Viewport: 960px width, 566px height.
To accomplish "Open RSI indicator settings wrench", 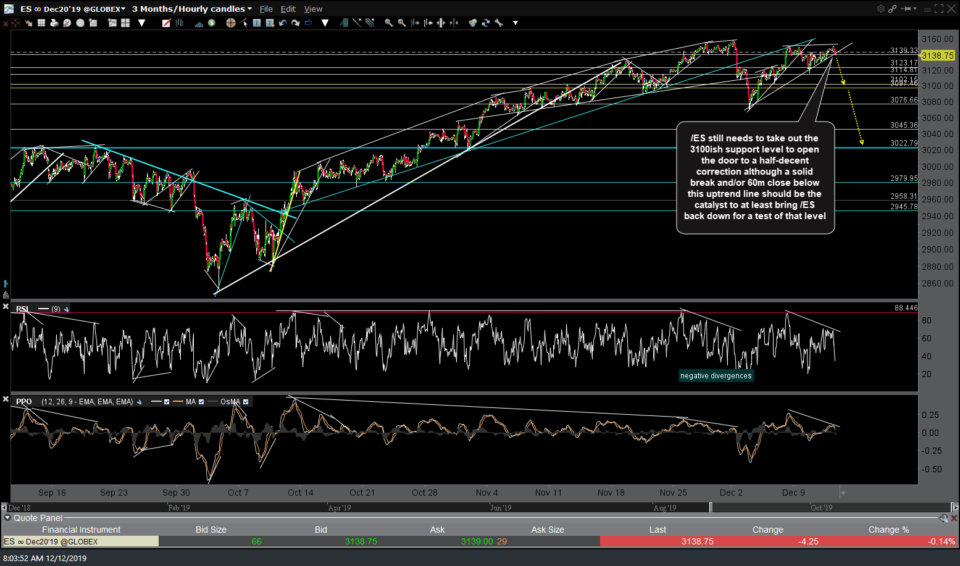I will pyautogui.click(x=66, y=309).
